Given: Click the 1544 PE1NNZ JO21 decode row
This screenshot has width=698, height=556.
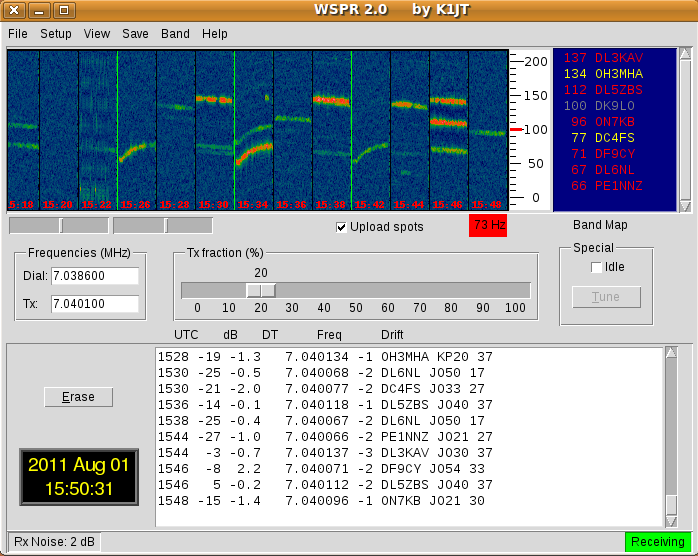Looking at the screenshot, I should point(325,437).
